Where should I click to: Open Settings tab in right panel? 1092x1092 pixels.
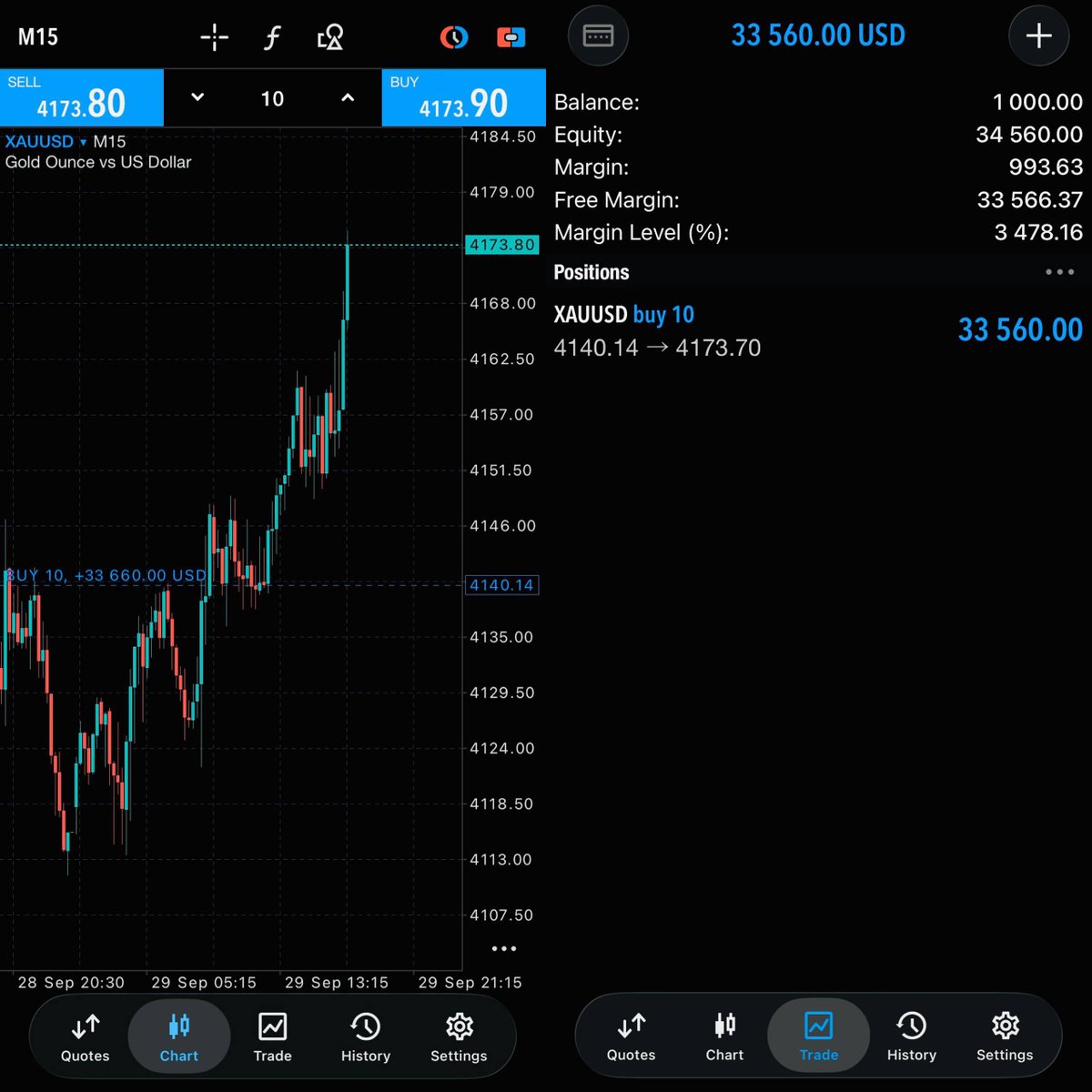pyautogui.click(x=1005, y=1037)
